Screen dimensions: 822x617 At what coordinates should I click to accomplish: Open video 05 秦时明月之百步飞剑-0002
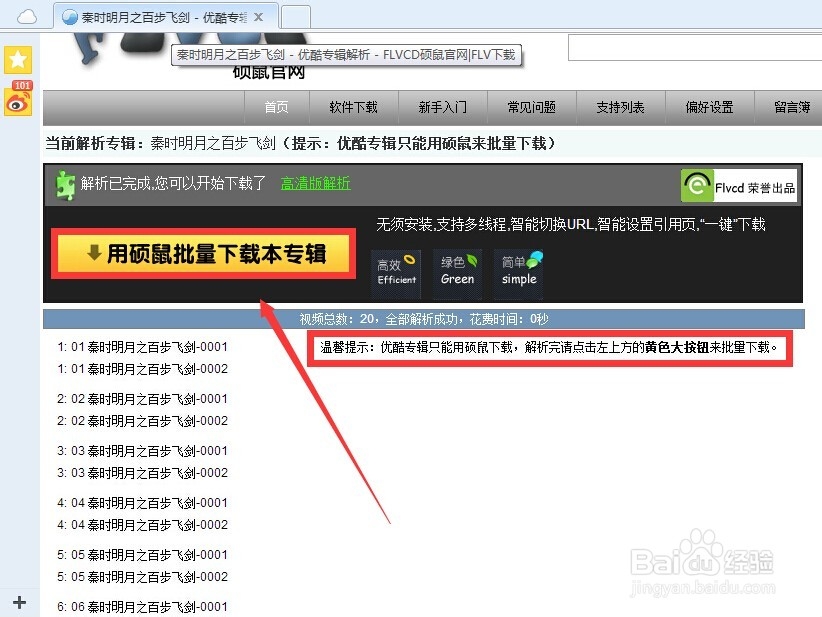point(143,577)
